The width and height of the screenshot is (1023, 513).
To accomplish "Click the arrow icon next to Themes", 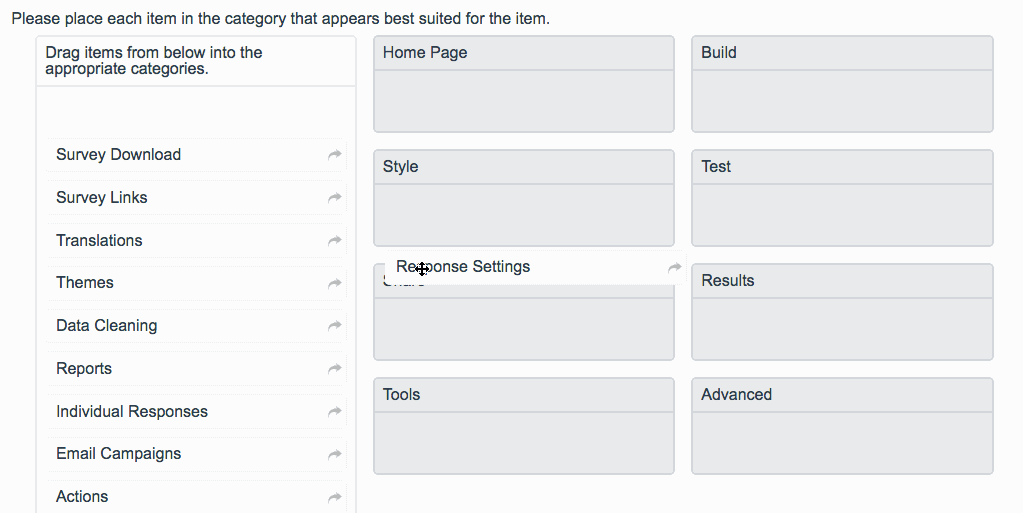I will click(334, 283).
